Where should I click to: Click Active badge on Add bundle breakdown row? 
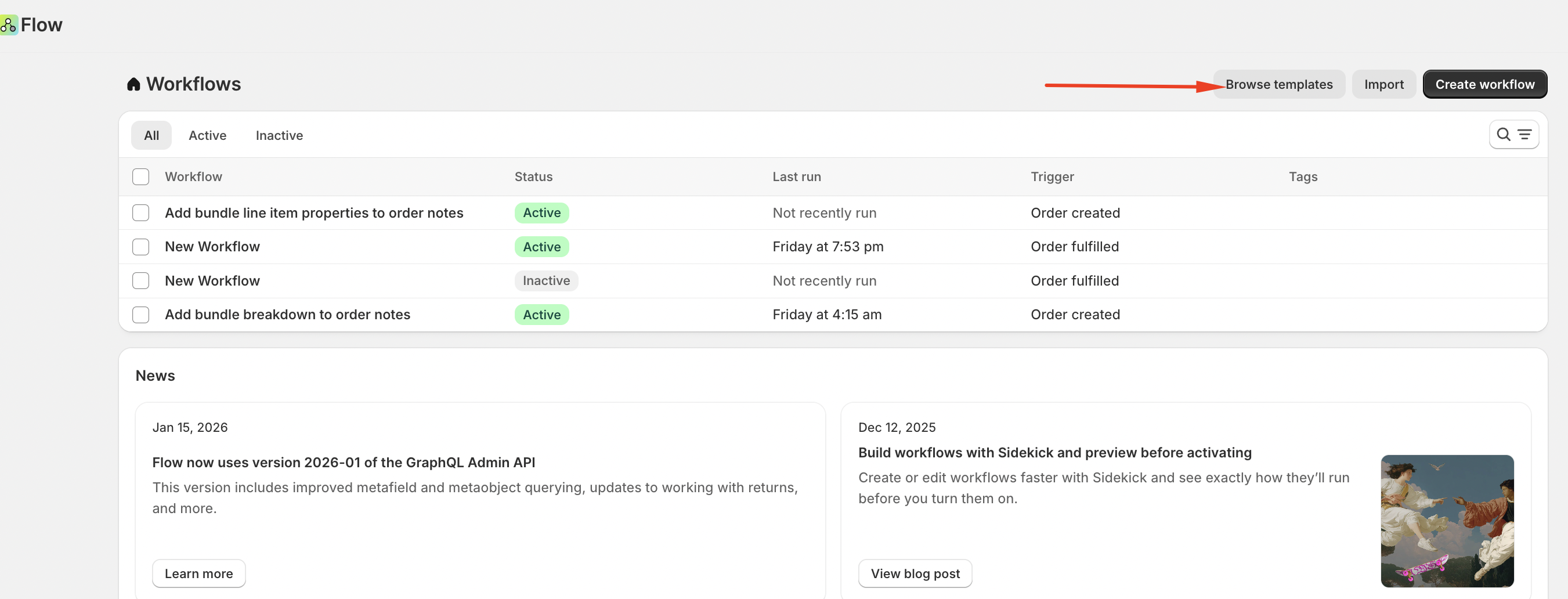[542, 315]
